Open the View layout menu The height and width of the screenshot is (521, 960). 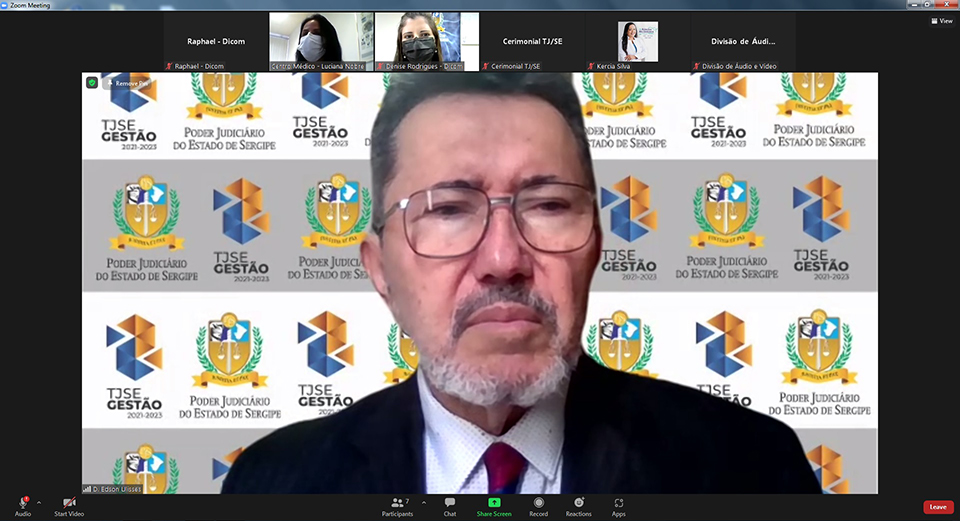pos(939,21)
